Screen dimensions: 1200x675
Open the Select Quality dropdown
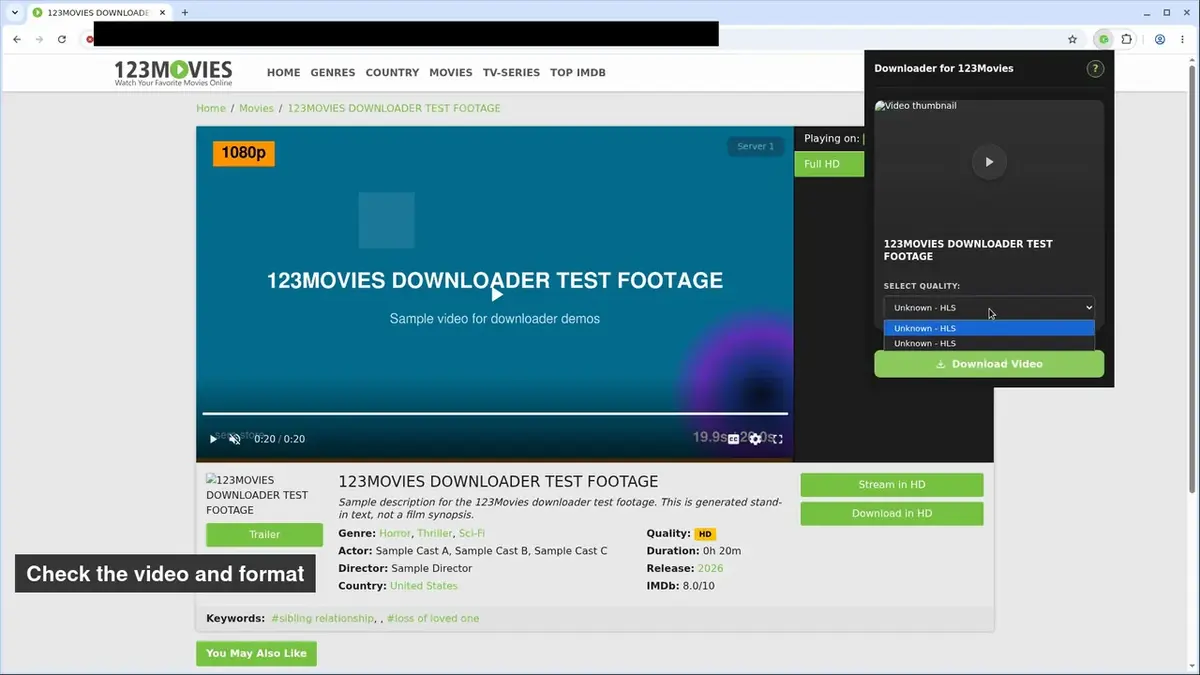pyautogui.click(x=989, y=308)
